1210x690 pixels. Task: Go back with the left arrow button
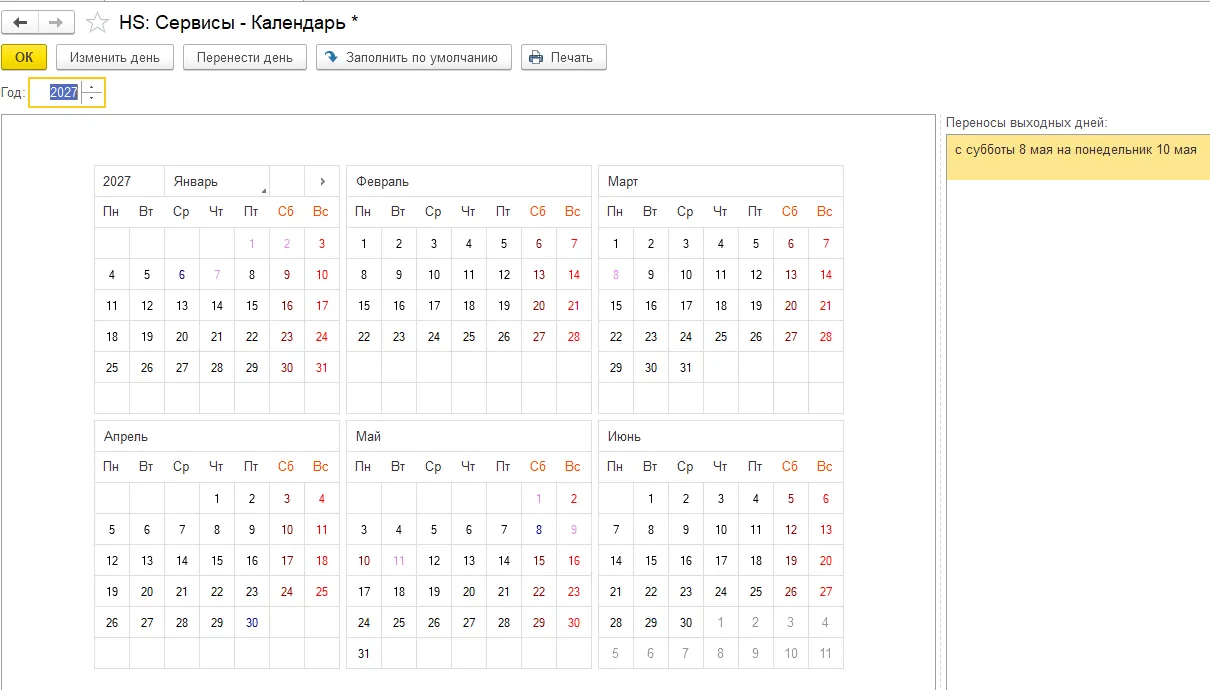pos(20,22)
